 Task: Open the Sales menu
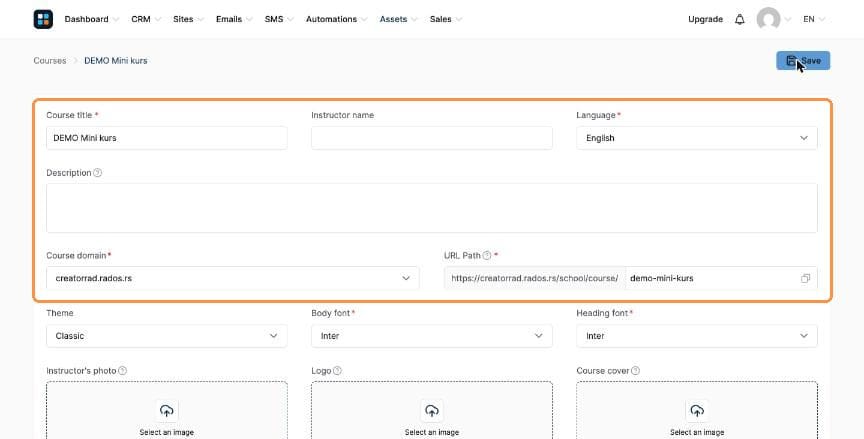click(x=445, y=19)
